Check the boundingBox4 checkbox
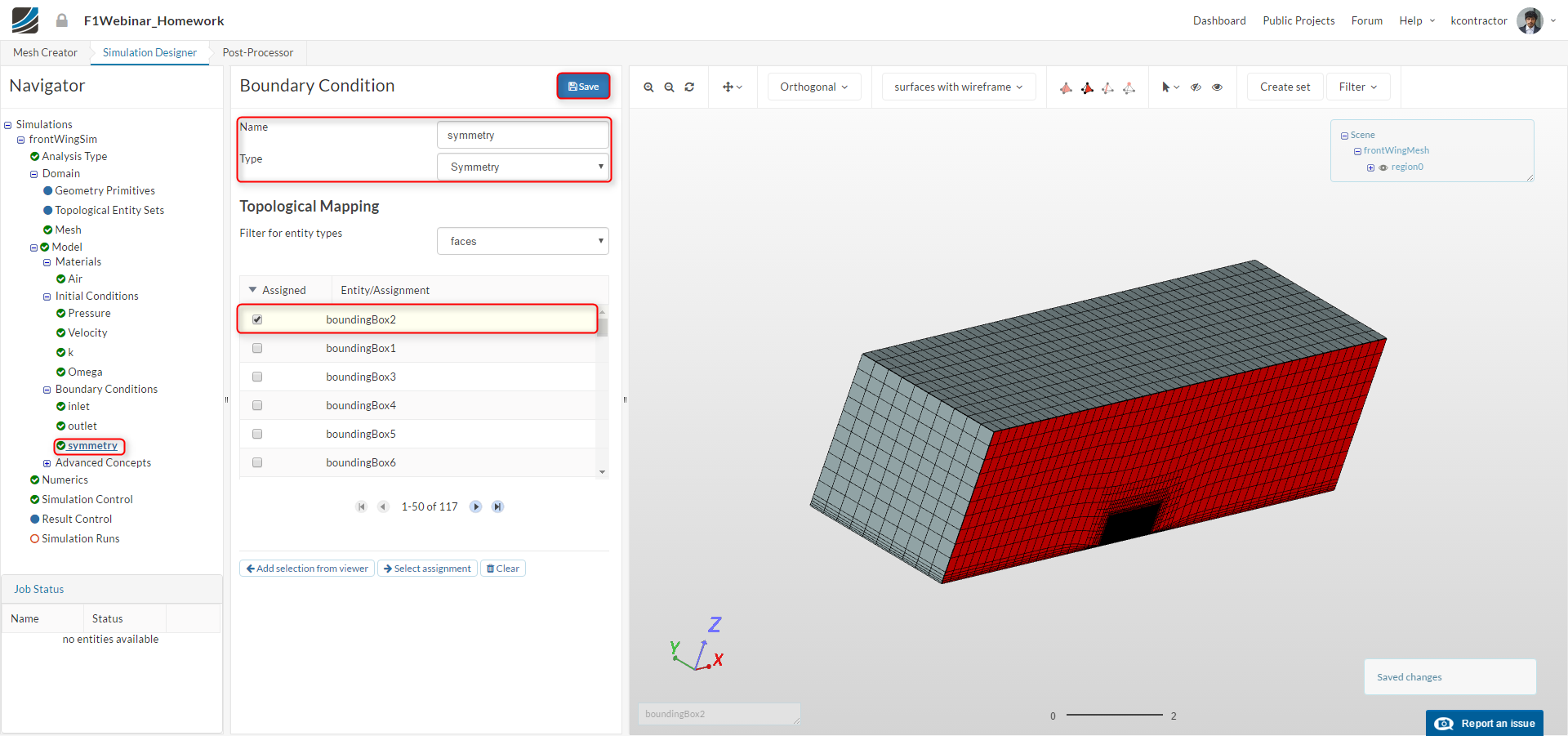Viewport: 1568px width, 736px height. point(257,405)
